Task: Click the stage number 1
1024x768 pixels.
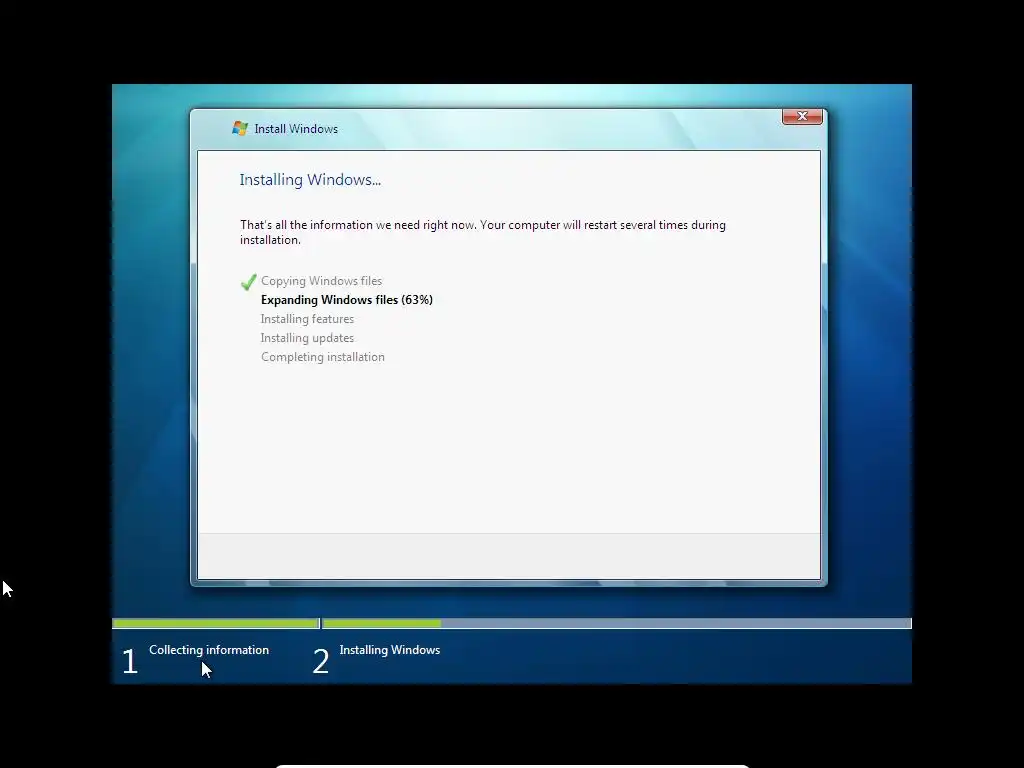Action: (130, 661)
